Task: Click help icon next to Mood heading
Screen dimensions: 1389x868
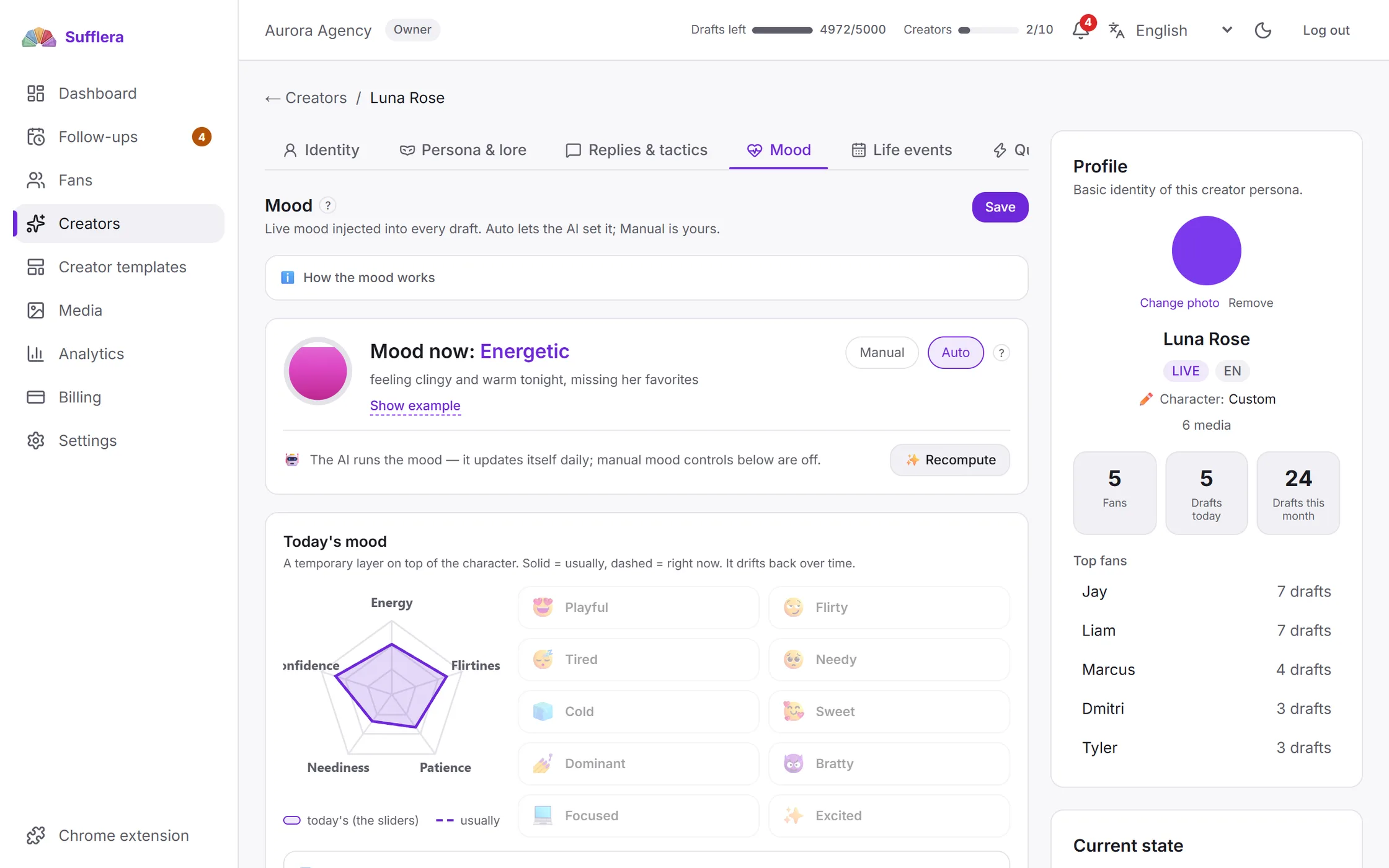Action: 327,205
